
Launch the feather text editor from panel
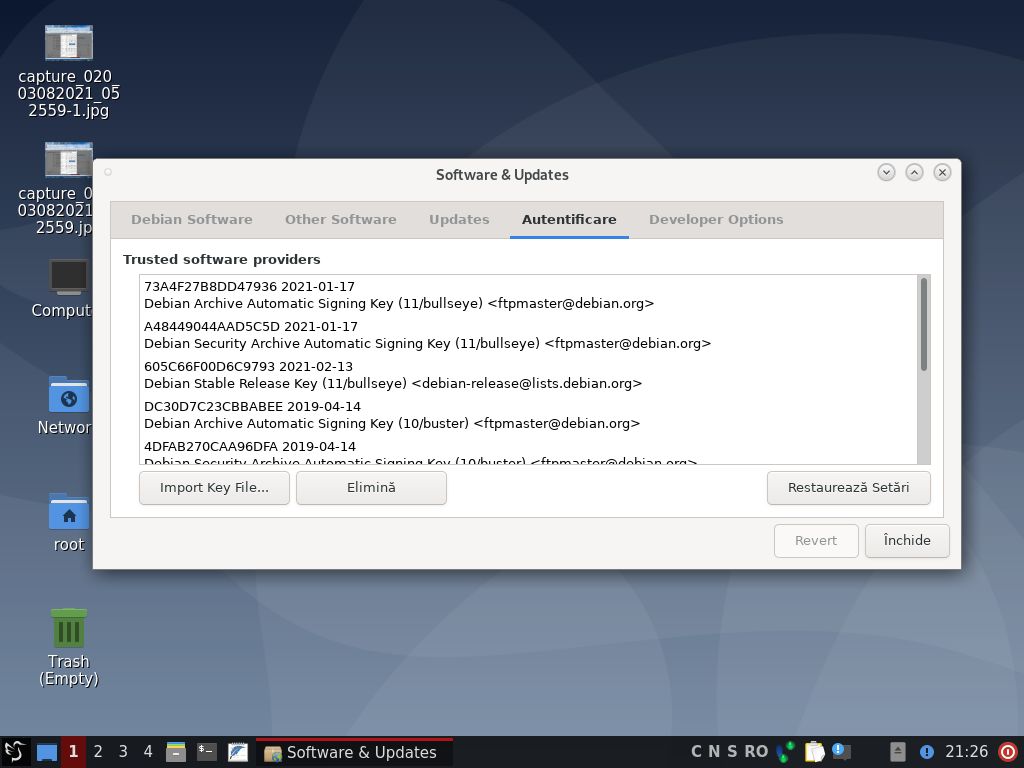point(238,752)
